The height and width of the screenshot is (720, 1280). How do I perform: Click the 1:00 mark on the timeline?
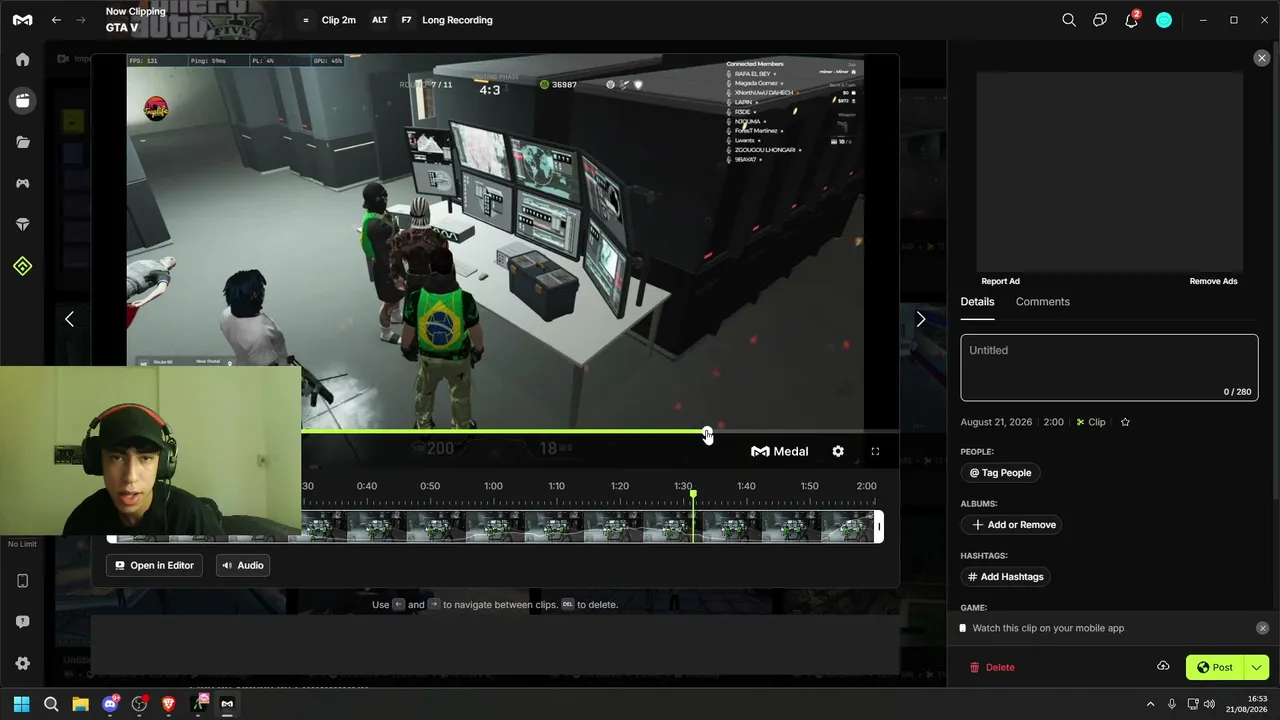point(493,486)
